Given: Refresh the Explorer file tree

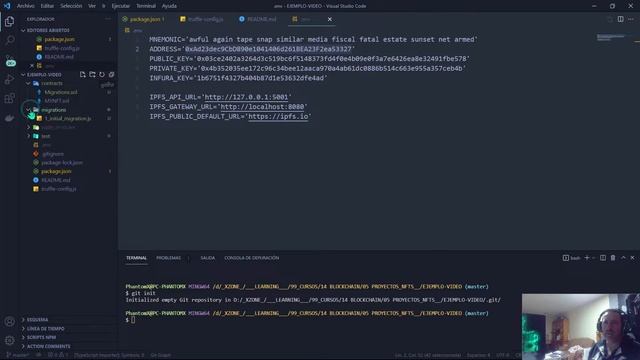Looking at the screenshot, I should coord(102,74).
